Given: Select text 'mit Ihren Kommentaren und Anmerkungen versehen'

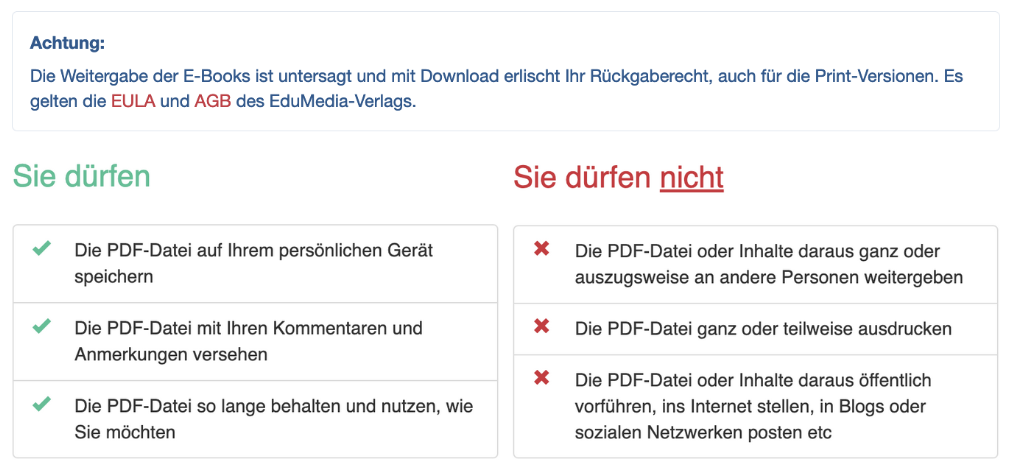Looking at the screenshot, I should [x=249, y=341].
